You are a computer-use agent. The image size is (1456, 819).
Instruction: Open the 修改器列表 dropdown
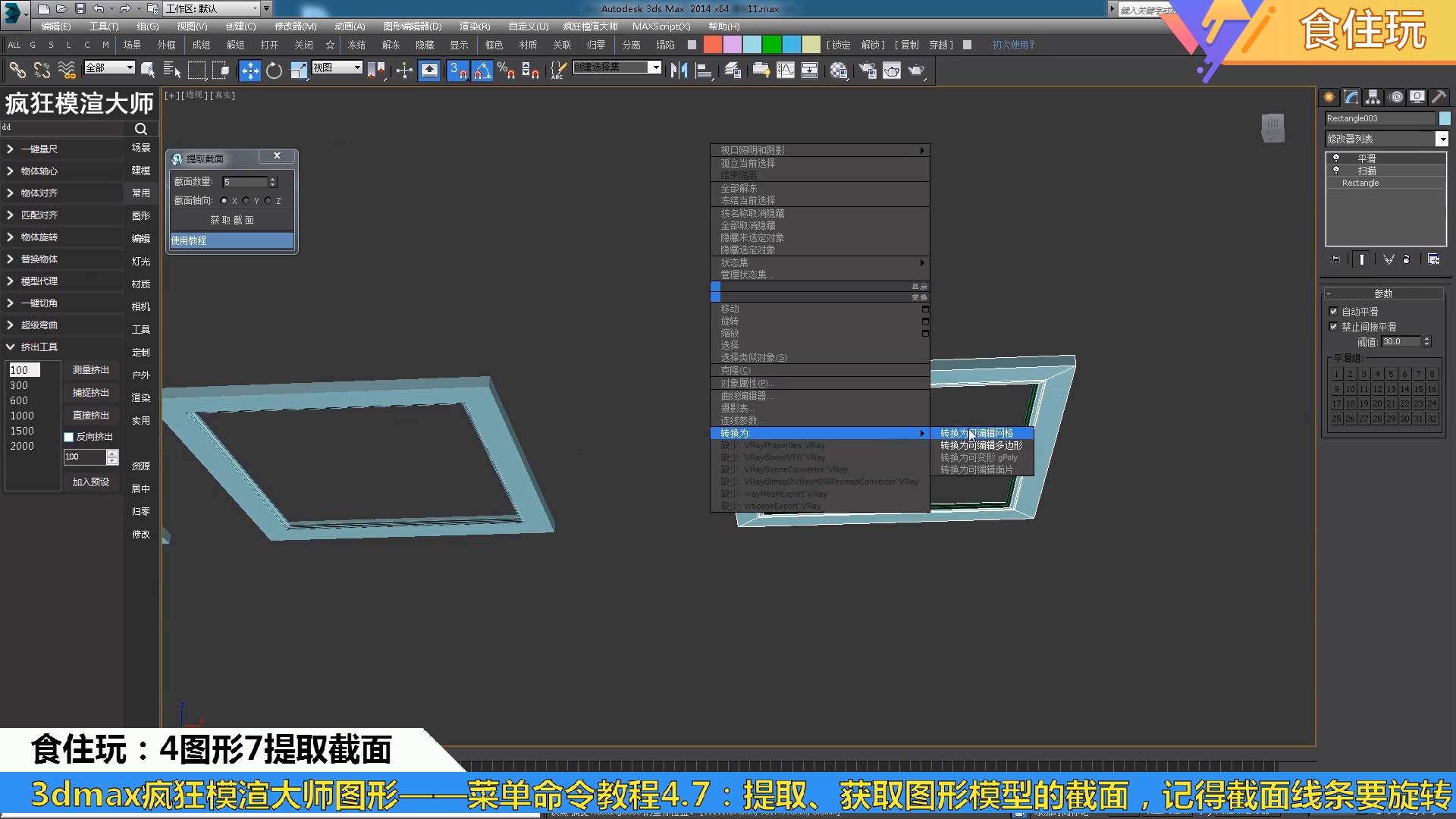tap(1443, 139)
